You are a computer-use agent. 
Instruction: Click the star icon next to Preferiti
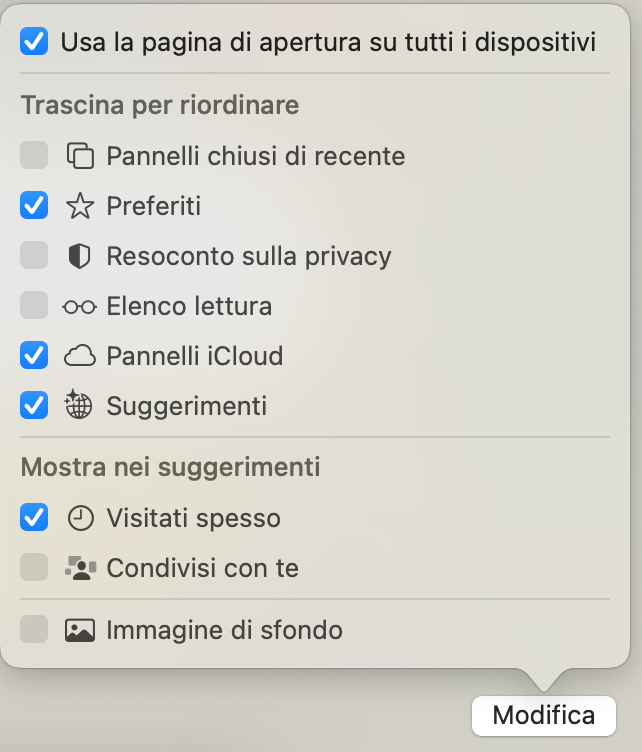pyautogui.click(x=79, y=206)
